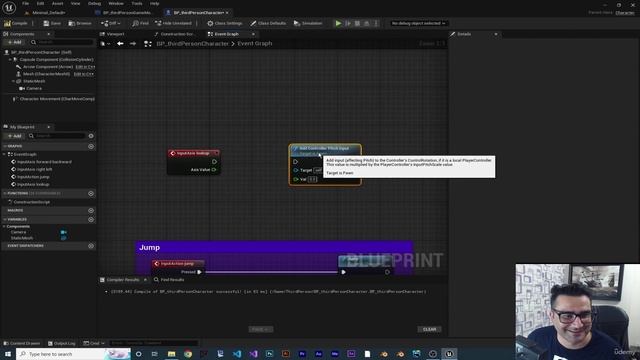Open ConstructionScript function
Viewport: 640px width, 360px height.
[x=31, y=202]
